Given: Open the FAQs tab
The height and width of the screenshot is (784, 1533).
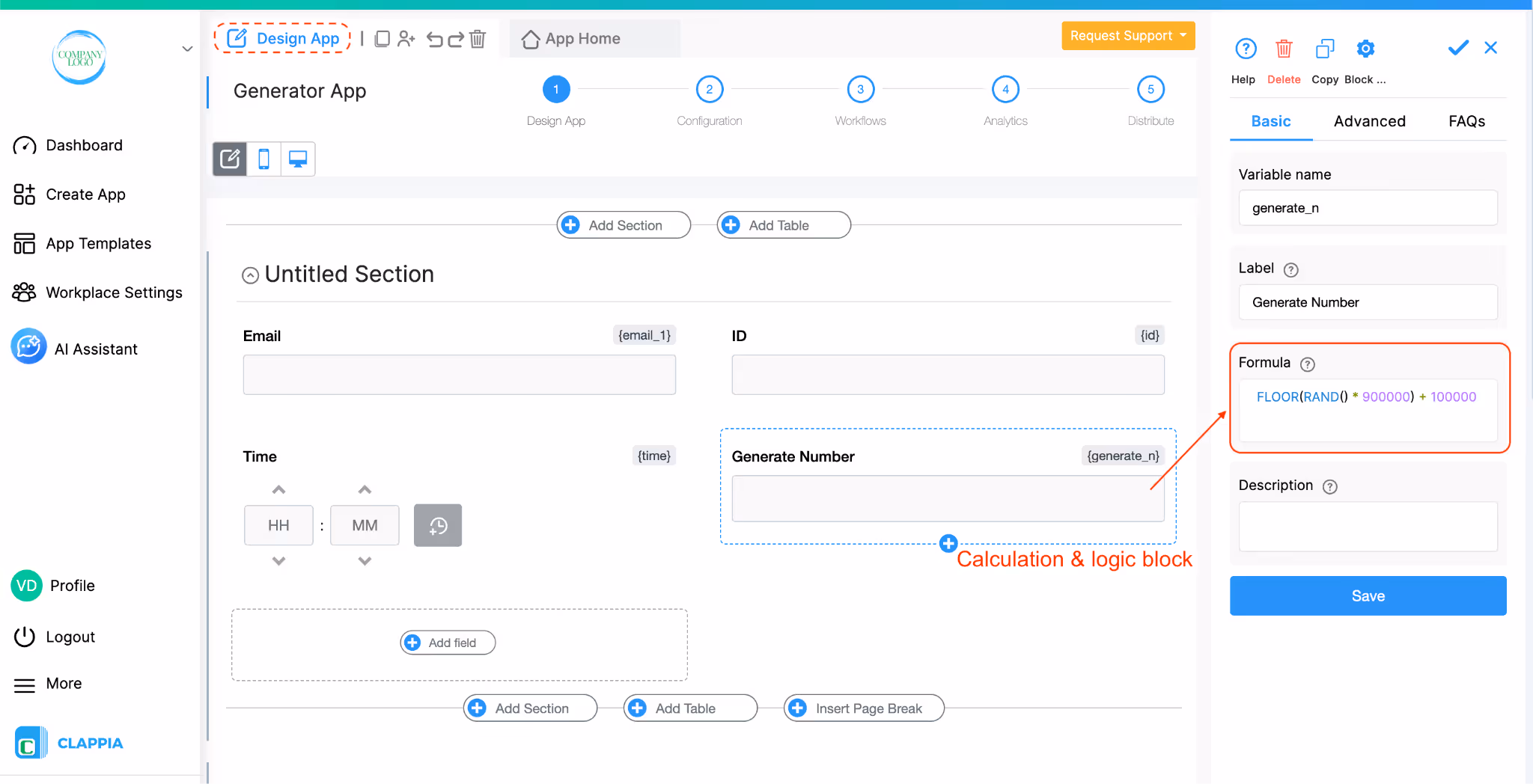Looking at the screenshot, I should (x=1466, y=121).
